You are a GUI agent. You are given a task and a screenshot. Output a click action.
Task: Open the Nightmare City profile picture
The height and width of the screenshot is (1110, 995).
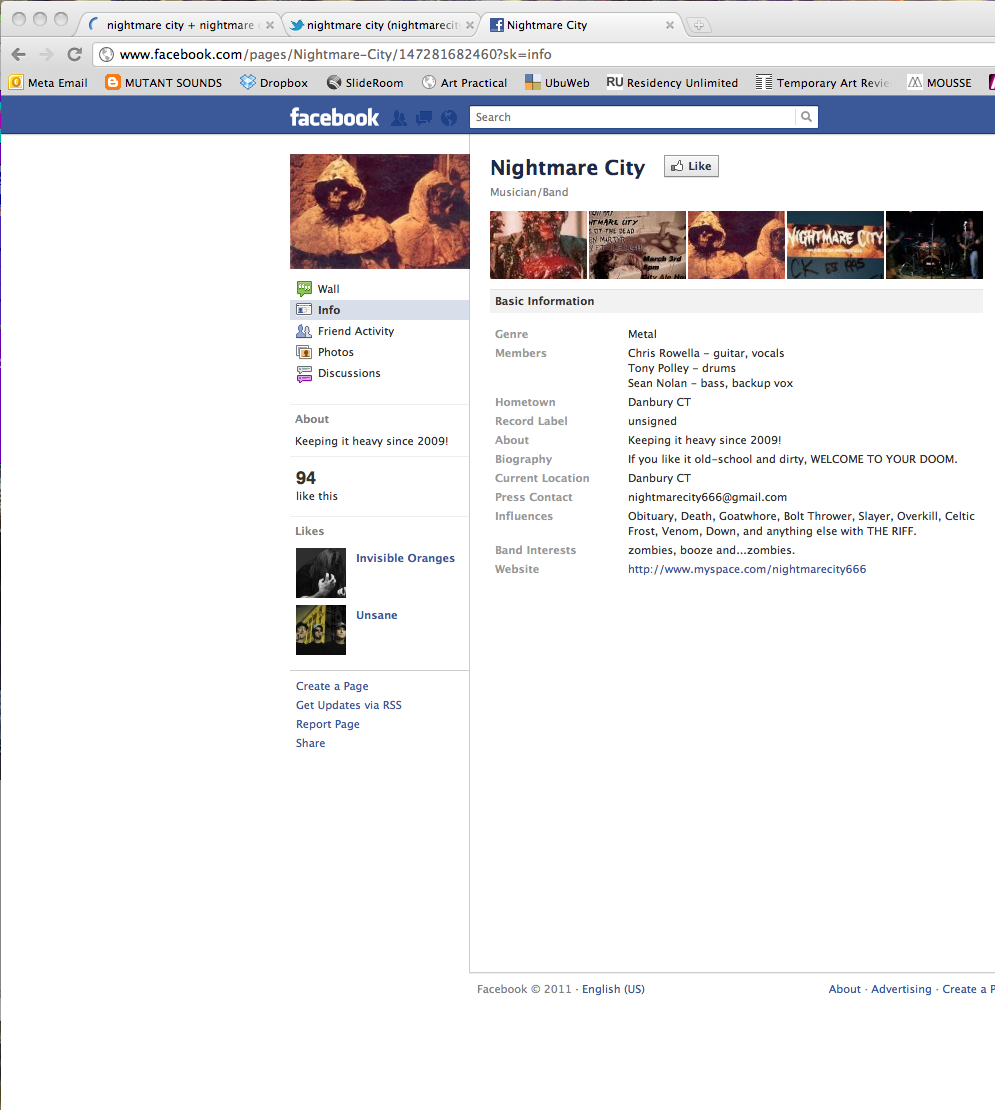click(380, 212)
